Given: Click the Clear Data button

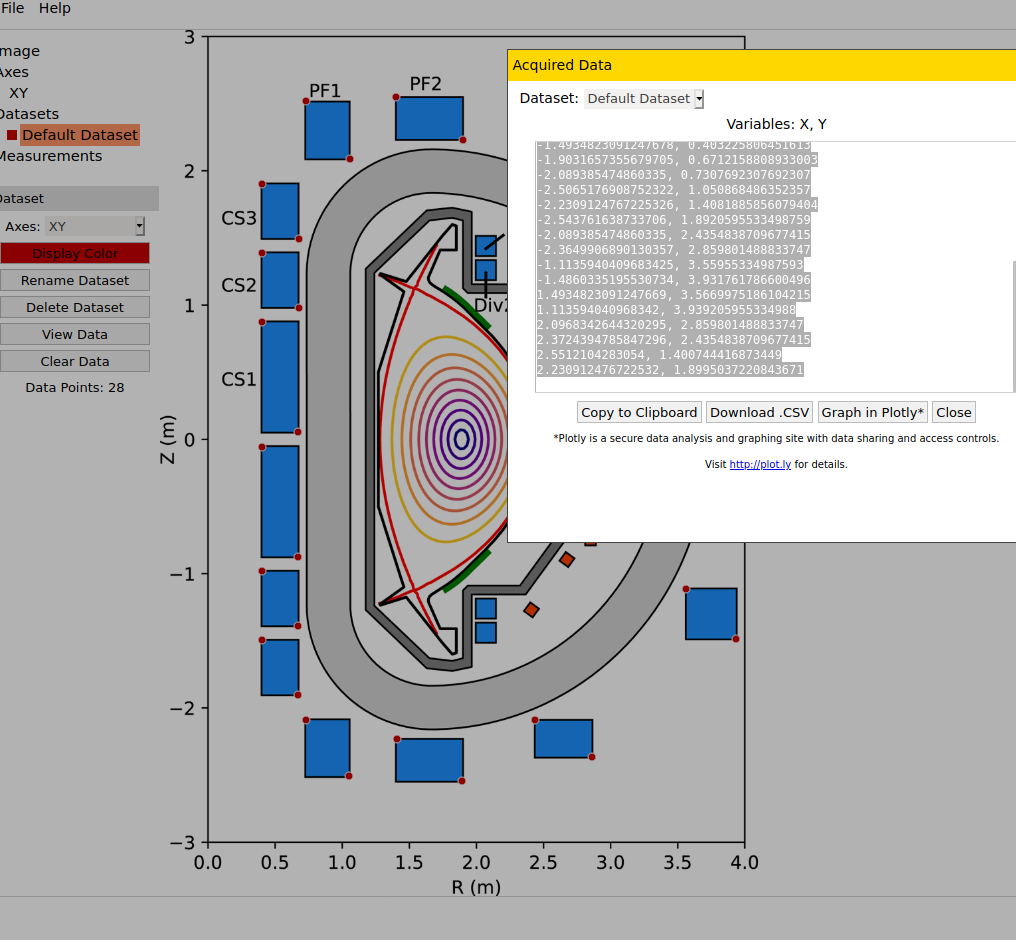Looking at the screenshot, I should pyautogui.click(x=75, y=361).
